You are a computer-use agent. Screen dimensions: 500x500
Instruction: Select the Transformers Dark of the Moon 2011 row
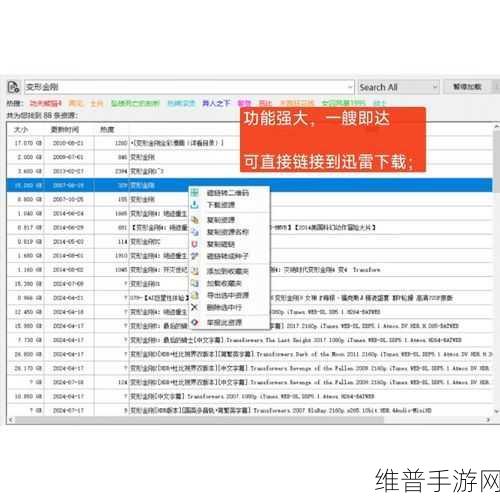250,354
